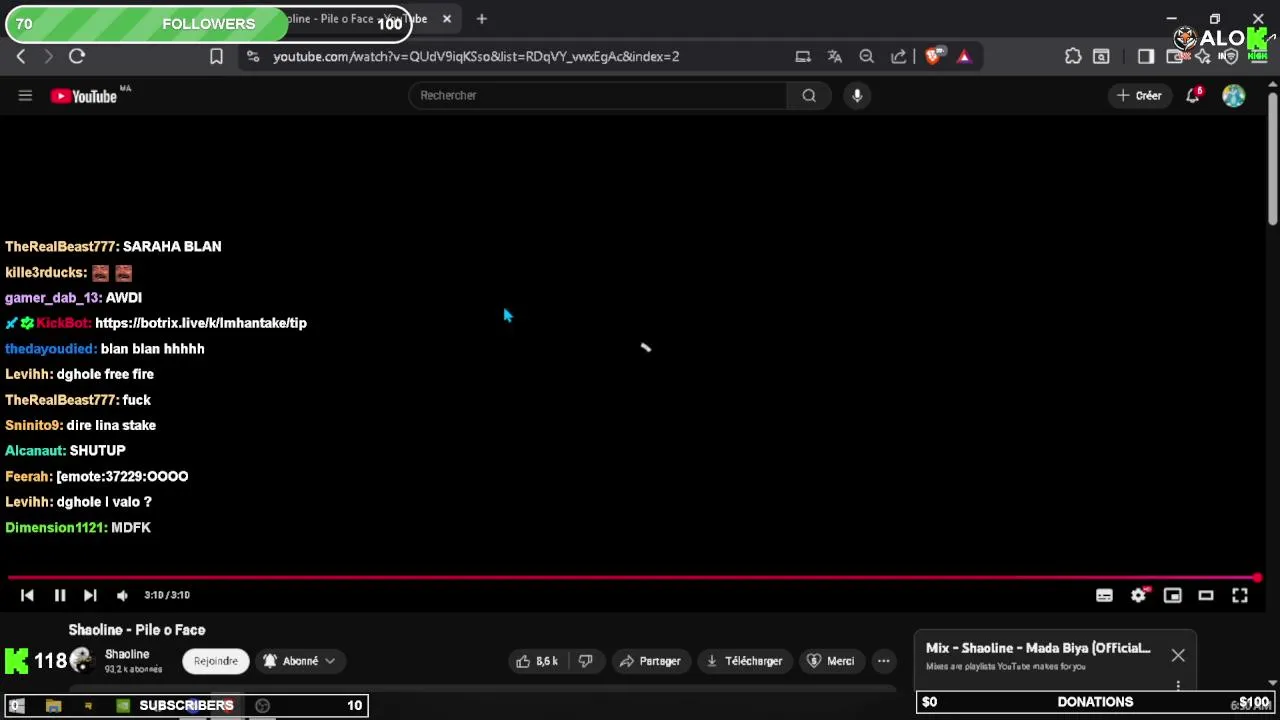The image size is (1280, 720).
Task: Open the Shaoline channel avatar
Action: (x=83, y=660)
